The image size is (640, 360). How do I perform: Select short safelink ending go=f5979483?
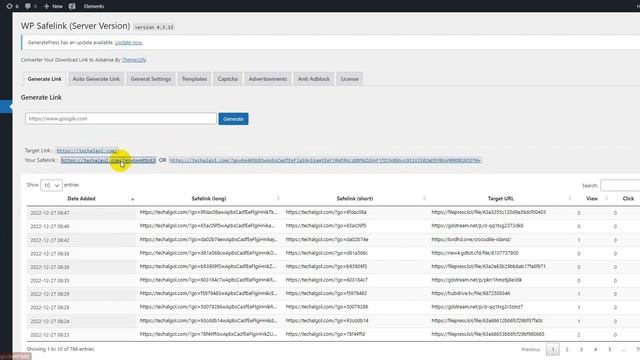pyautogui.click(x=326, y=293)
